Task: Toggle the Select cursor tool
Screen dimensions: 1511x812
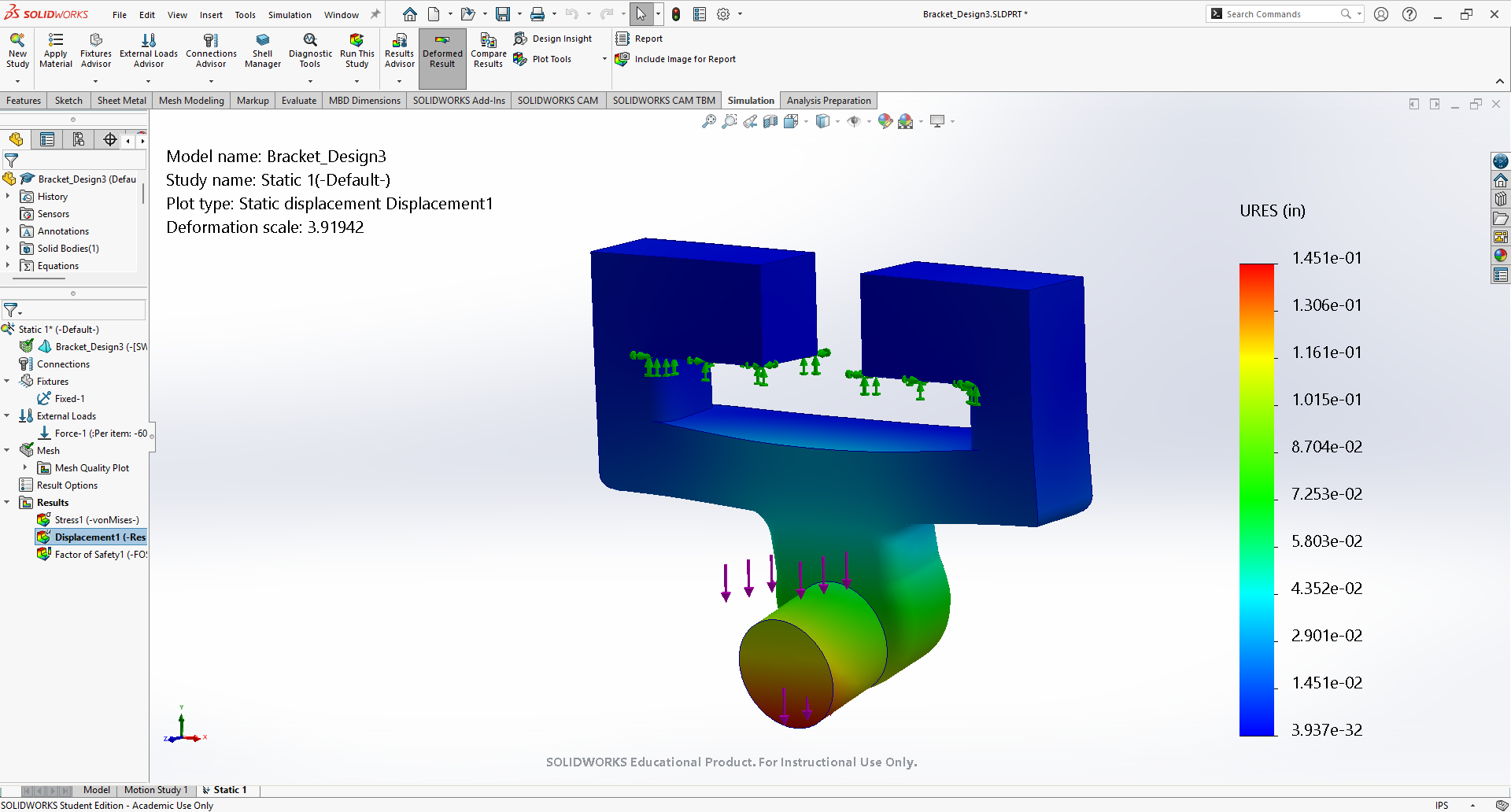Action: pos(641,14)
